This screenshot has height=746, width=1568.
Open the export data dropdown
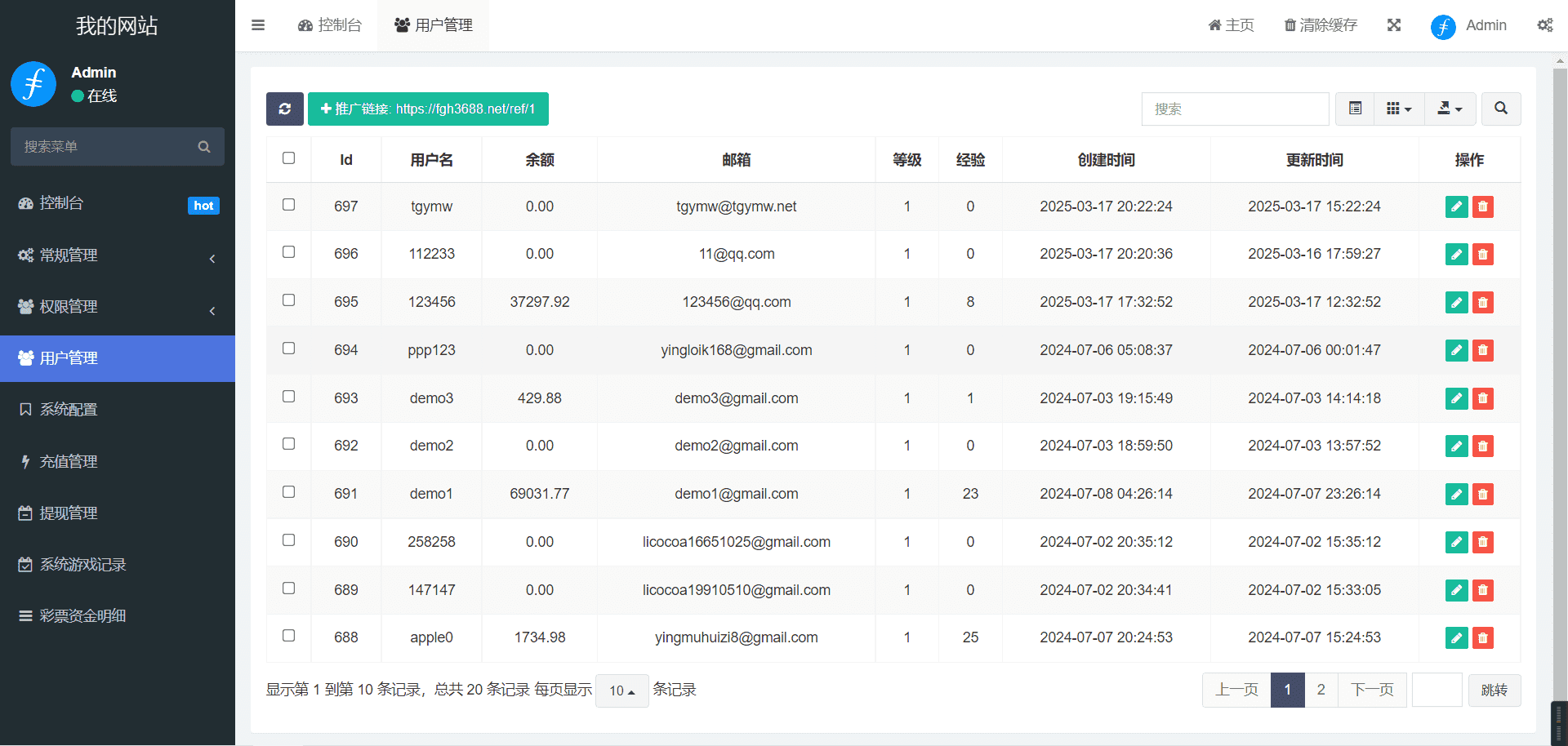tap(1450, 109)
